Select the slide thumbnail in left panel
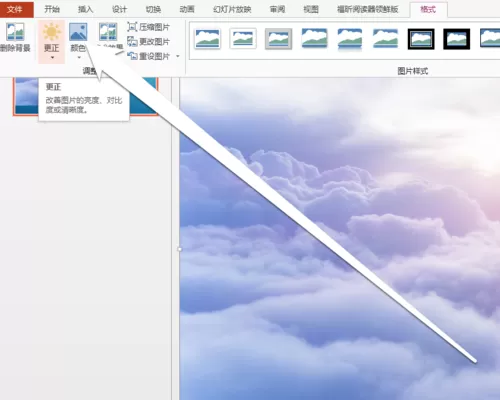 [x=85, y=96]
